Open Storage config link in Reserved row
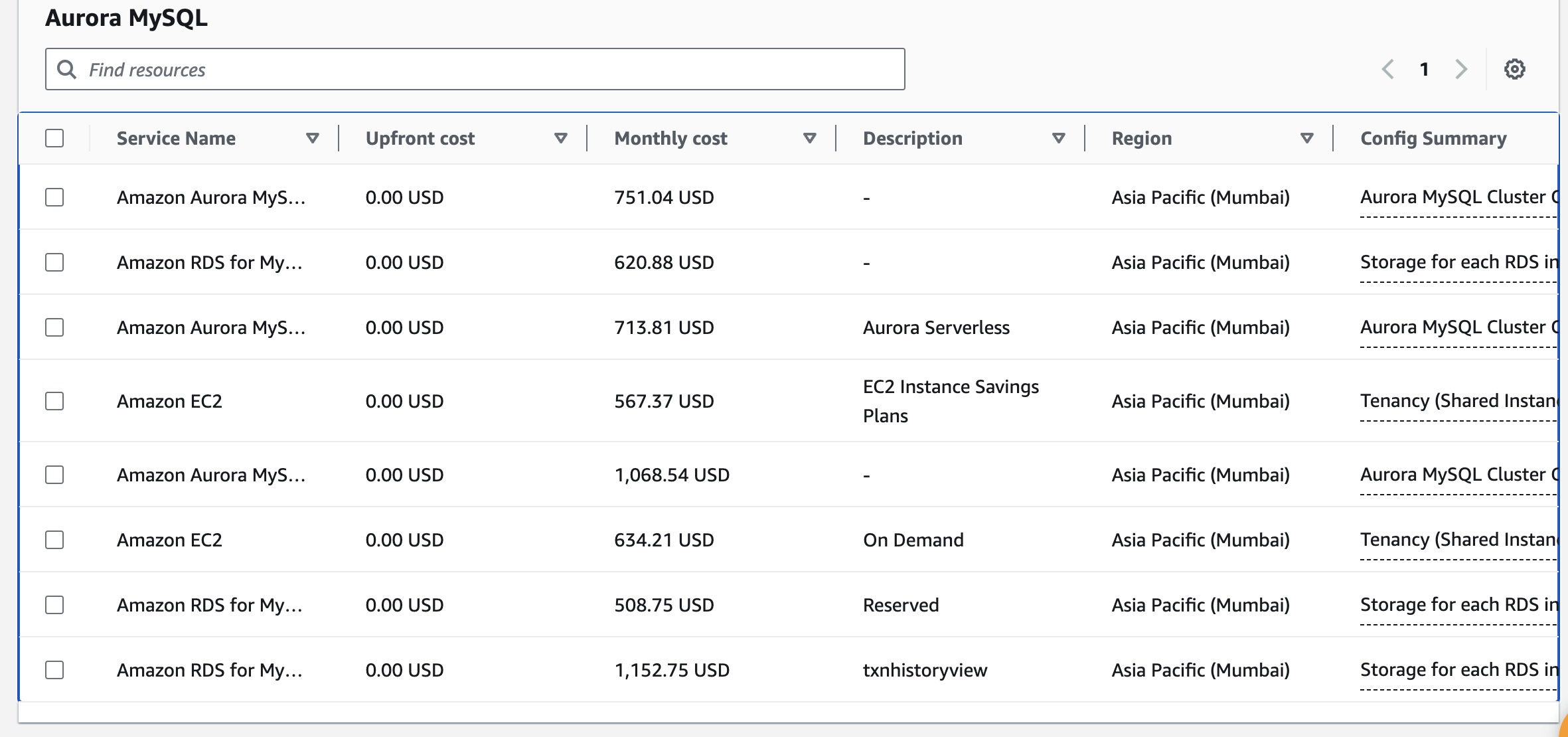Screen dimensions: 1568x737 (x=1458, y=605)
